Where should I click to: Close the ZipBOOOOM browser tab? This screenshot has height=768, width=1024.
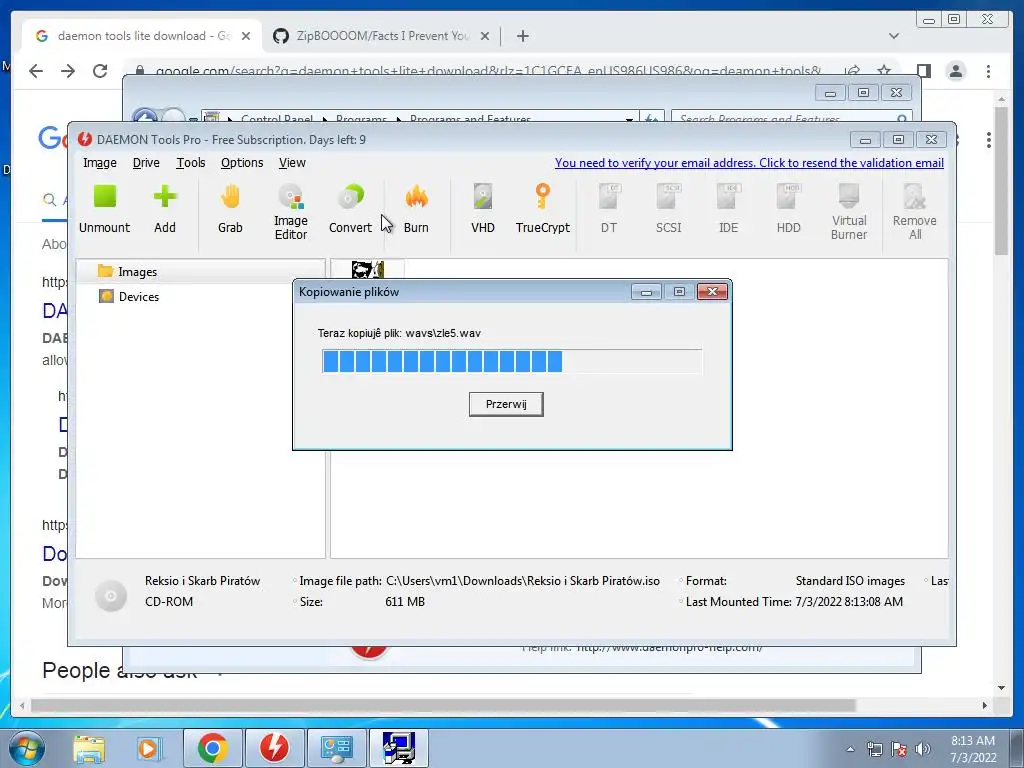[485, 36]
